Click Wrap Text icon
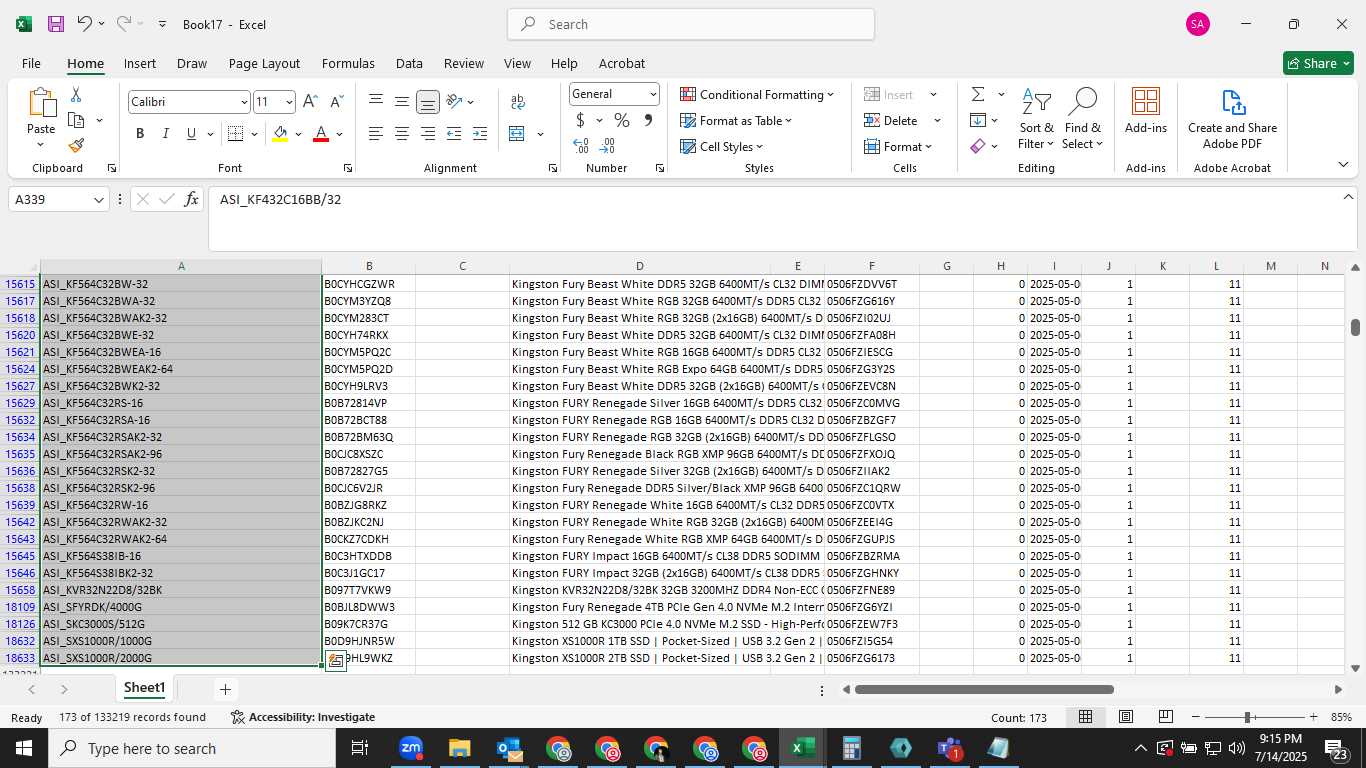Screen dimensions: 1366x768 [x=518, y=102]
